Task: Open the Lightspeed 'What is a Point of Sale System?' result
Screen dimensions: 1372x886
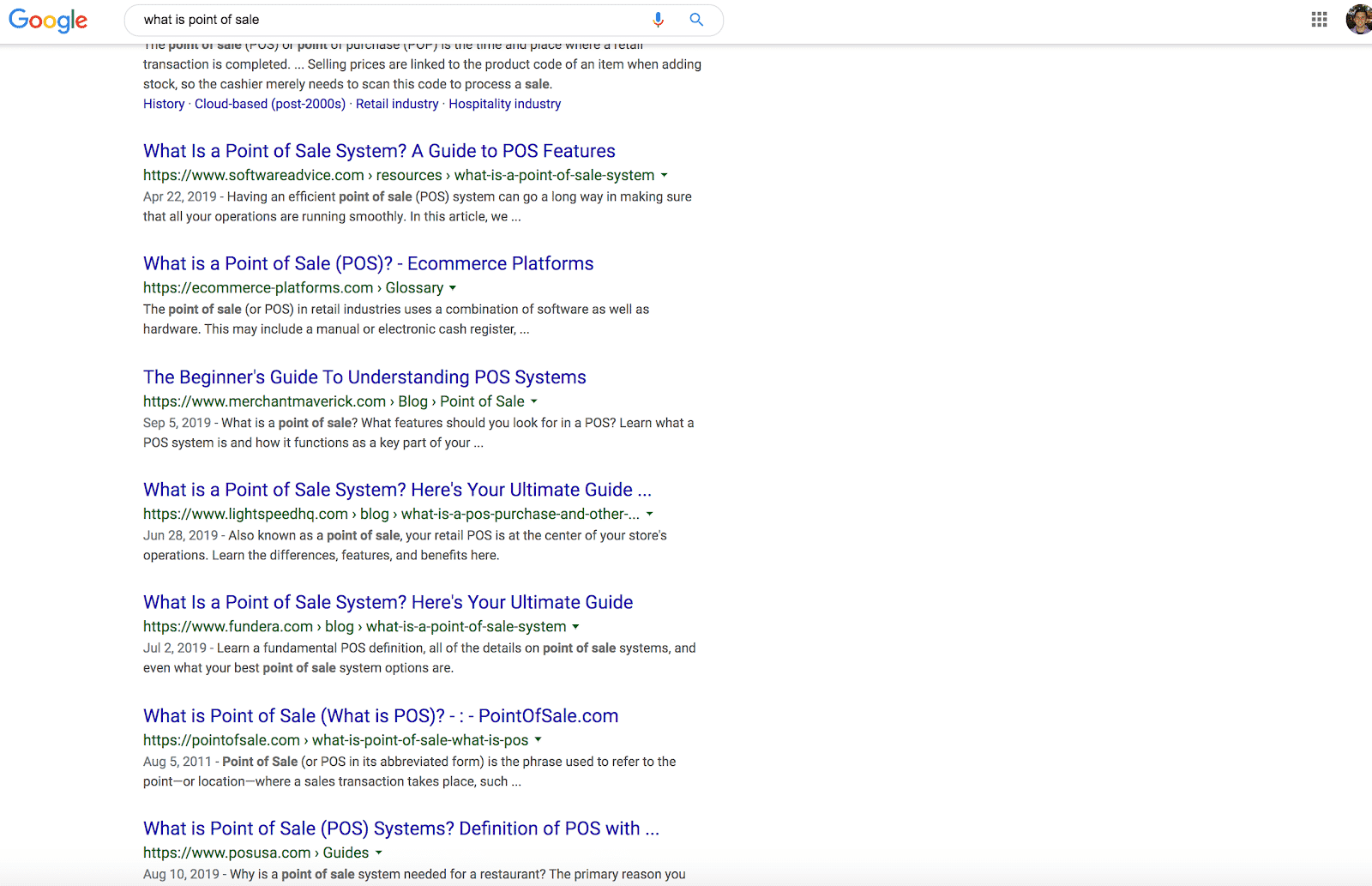Action: [x=397, y=490]
